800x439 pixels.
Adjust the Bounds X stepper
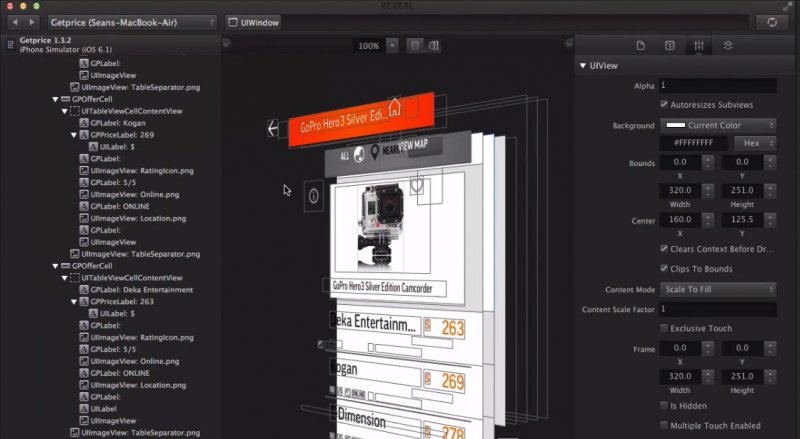tap(708, 162)
